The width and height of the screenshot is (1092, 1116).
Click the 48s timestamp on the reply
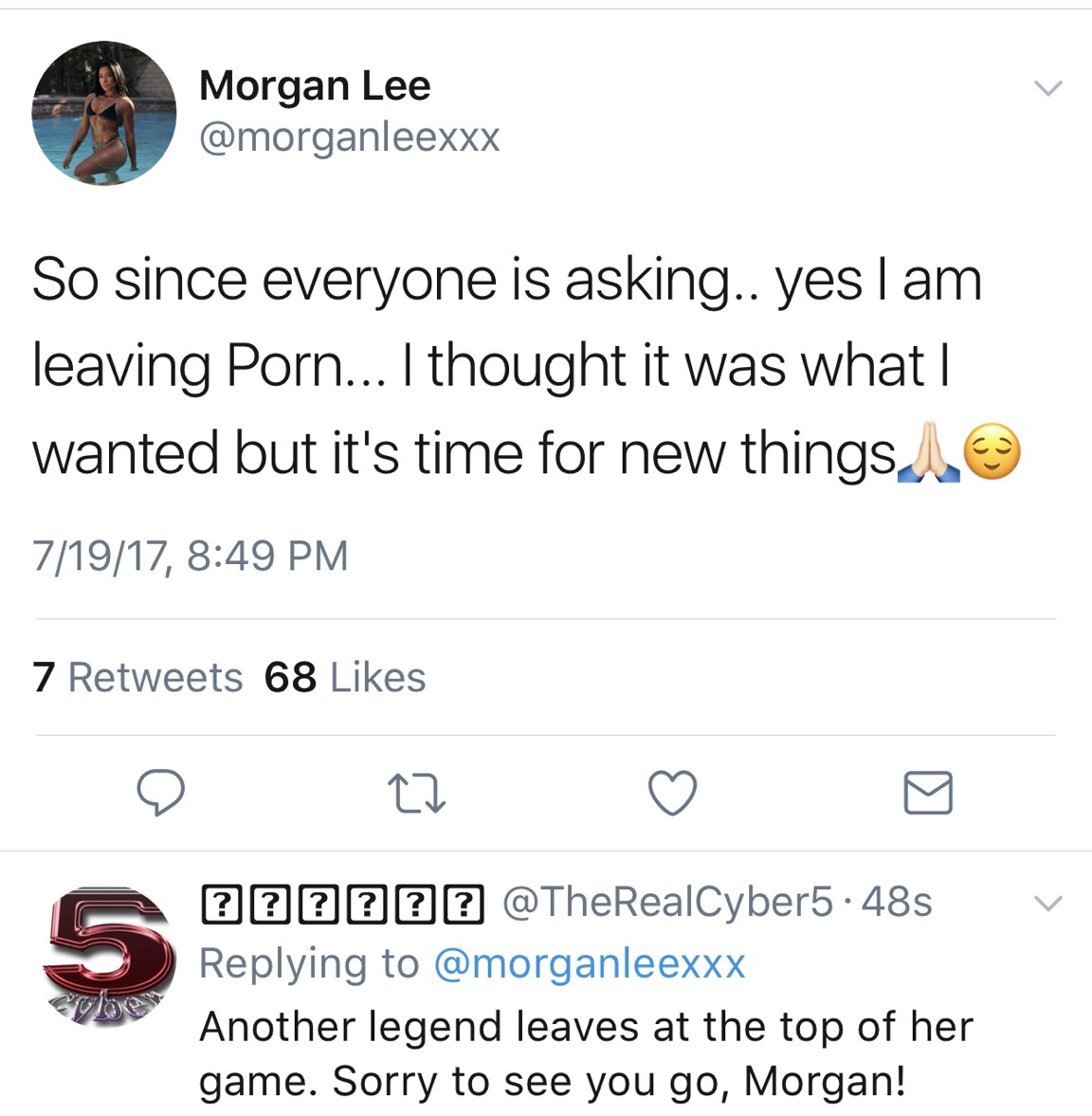[897, 902]
